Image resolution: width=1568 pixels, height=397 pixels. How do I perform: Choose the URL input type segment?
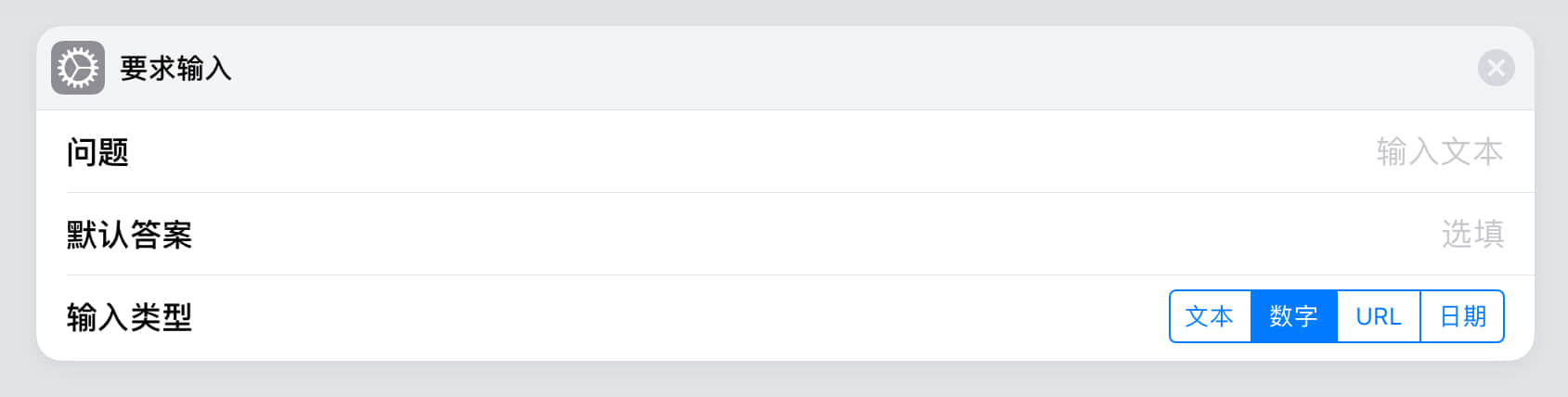pos(1379,316)
